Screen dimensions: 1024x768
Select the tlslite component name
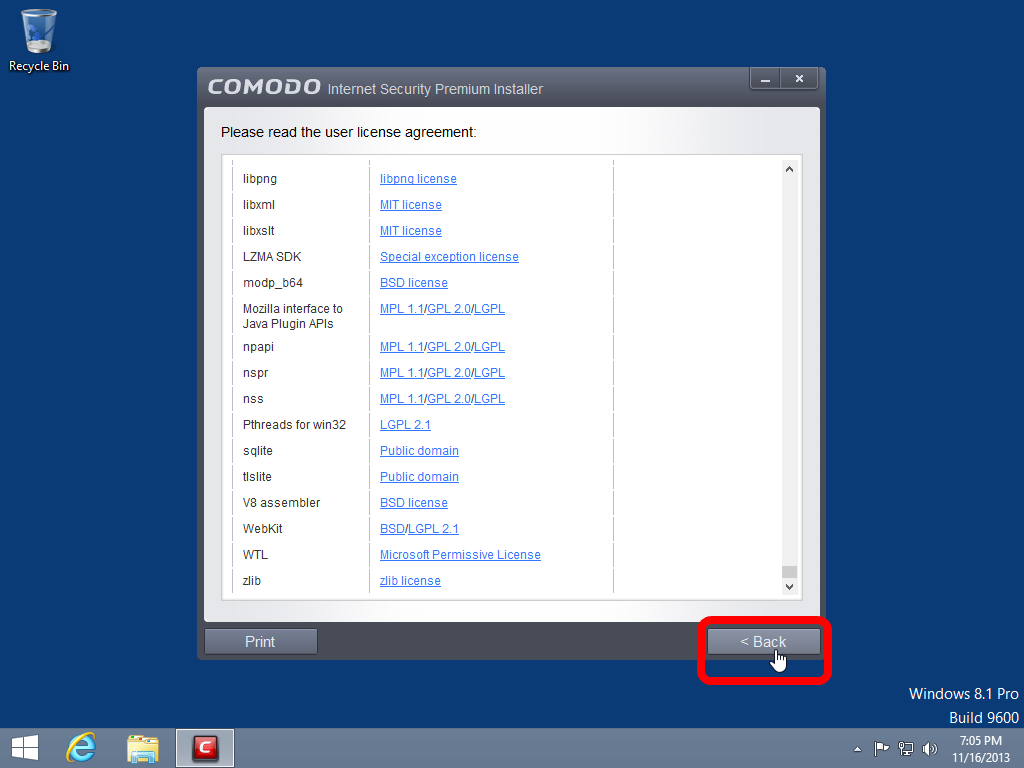pyautogui.click(x=257, y=477)
